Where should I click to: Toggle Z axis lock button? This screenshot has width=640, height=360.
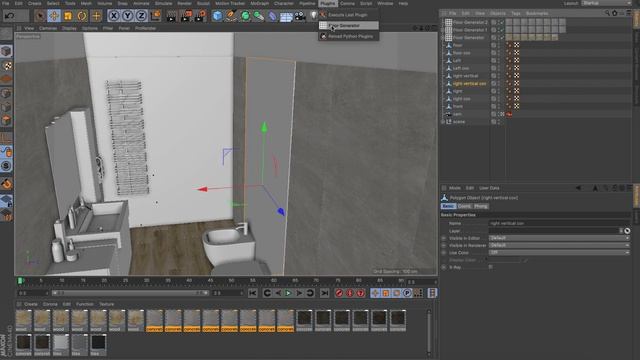142,16
